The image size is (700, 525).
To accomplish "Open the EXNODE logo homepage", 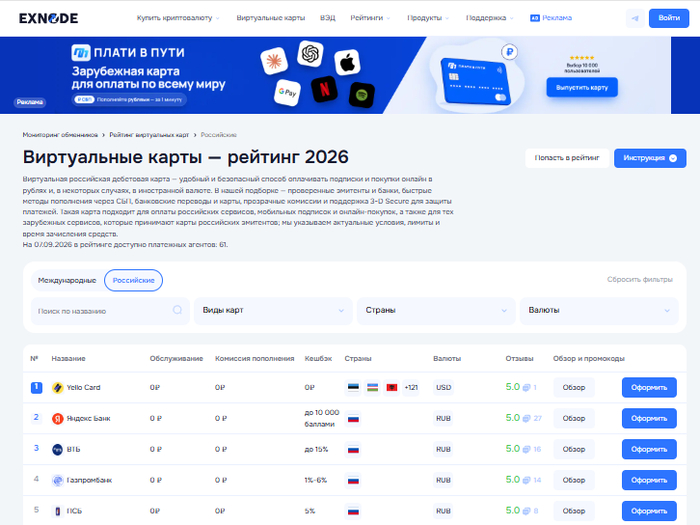I will click(x=48, y=18).
